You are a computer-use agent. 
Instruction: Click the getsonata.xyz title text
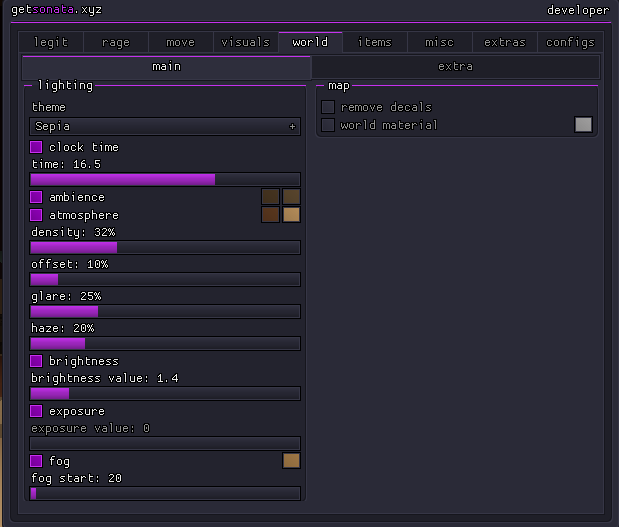click(56, 10)
